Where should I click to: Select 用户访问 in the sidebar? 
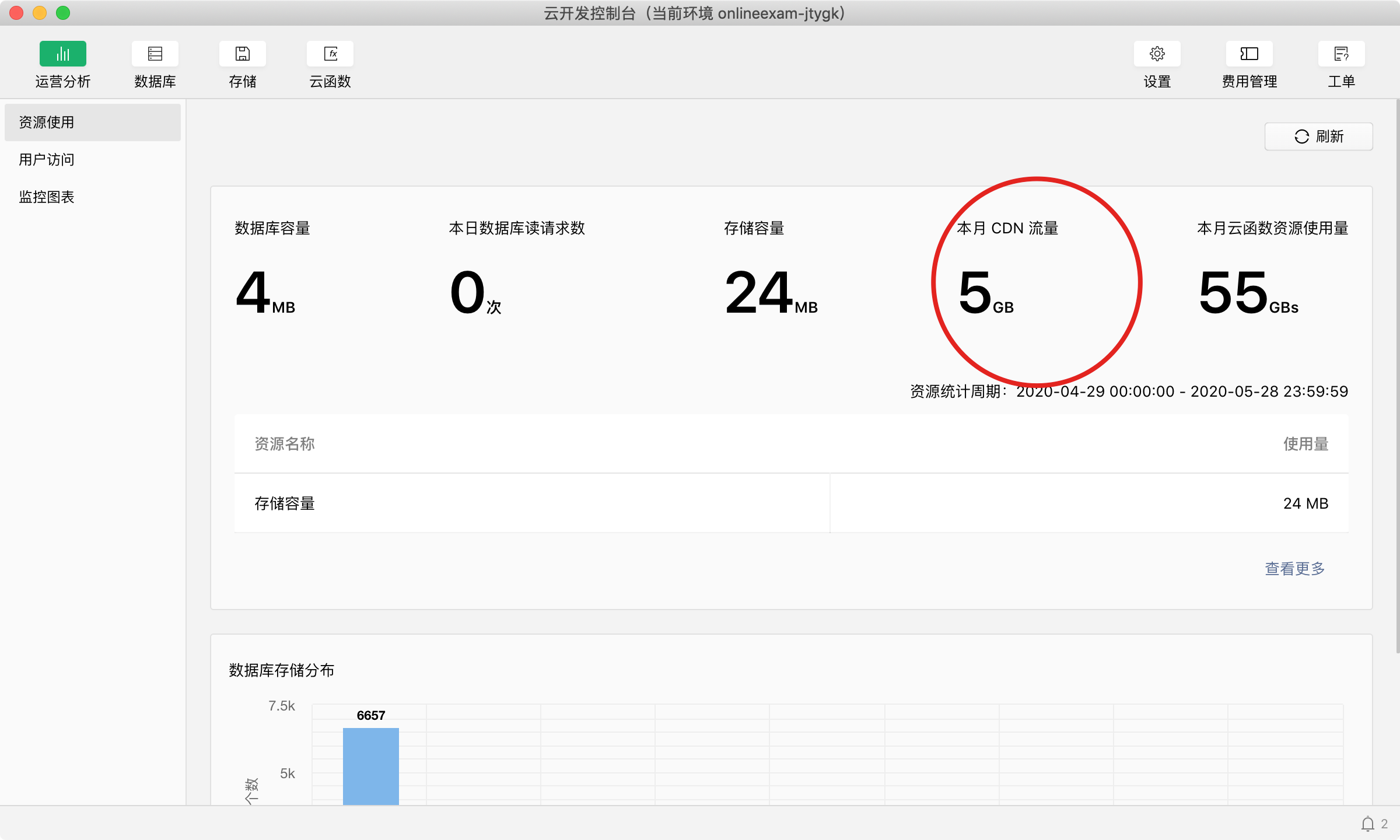tap(47, 160)
